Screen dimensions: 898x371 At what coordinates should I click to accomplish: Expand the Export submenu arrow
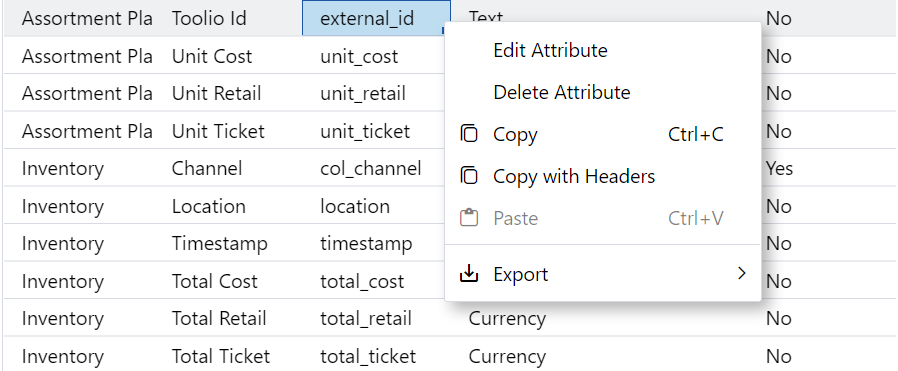(x=742, y=274)
